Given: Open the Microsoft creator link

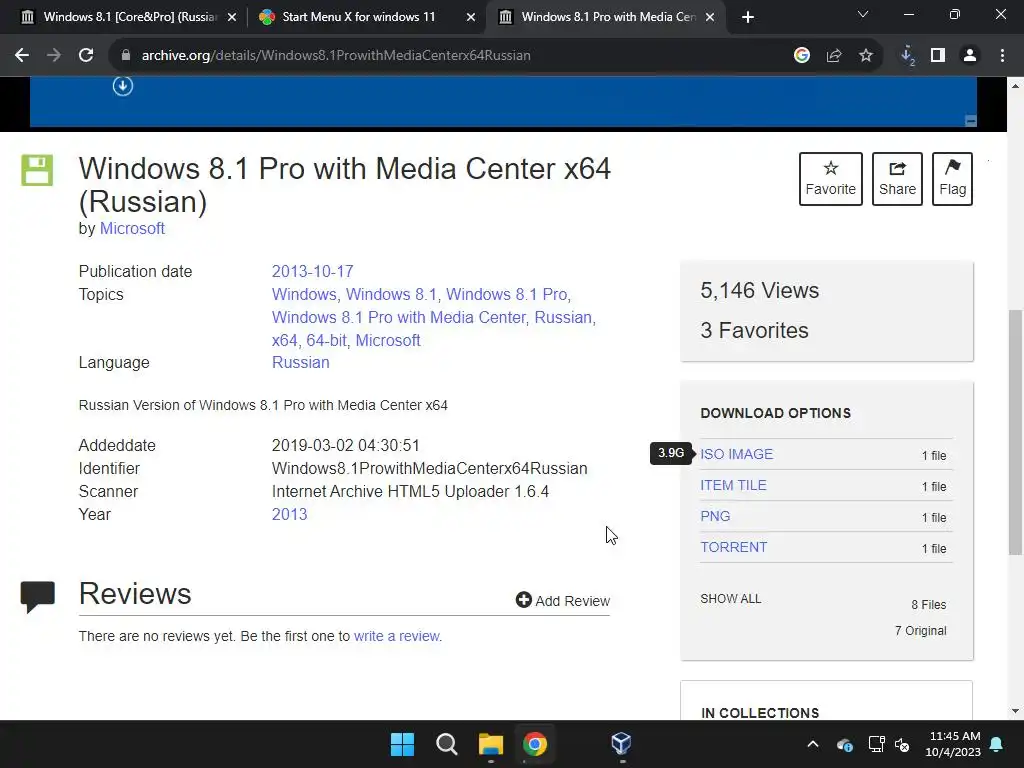Looking at the screenshot, I should 132,229.
